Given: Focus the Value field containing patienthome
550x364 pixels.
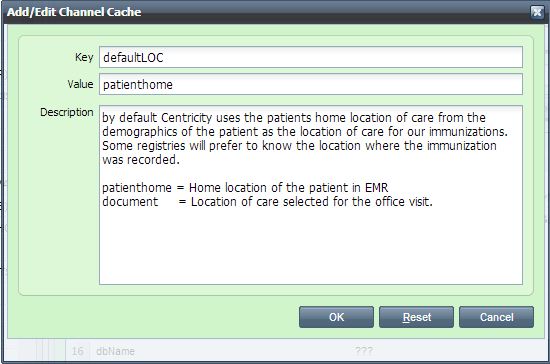Looking at the screenshot, I should [x=311, y=84].
